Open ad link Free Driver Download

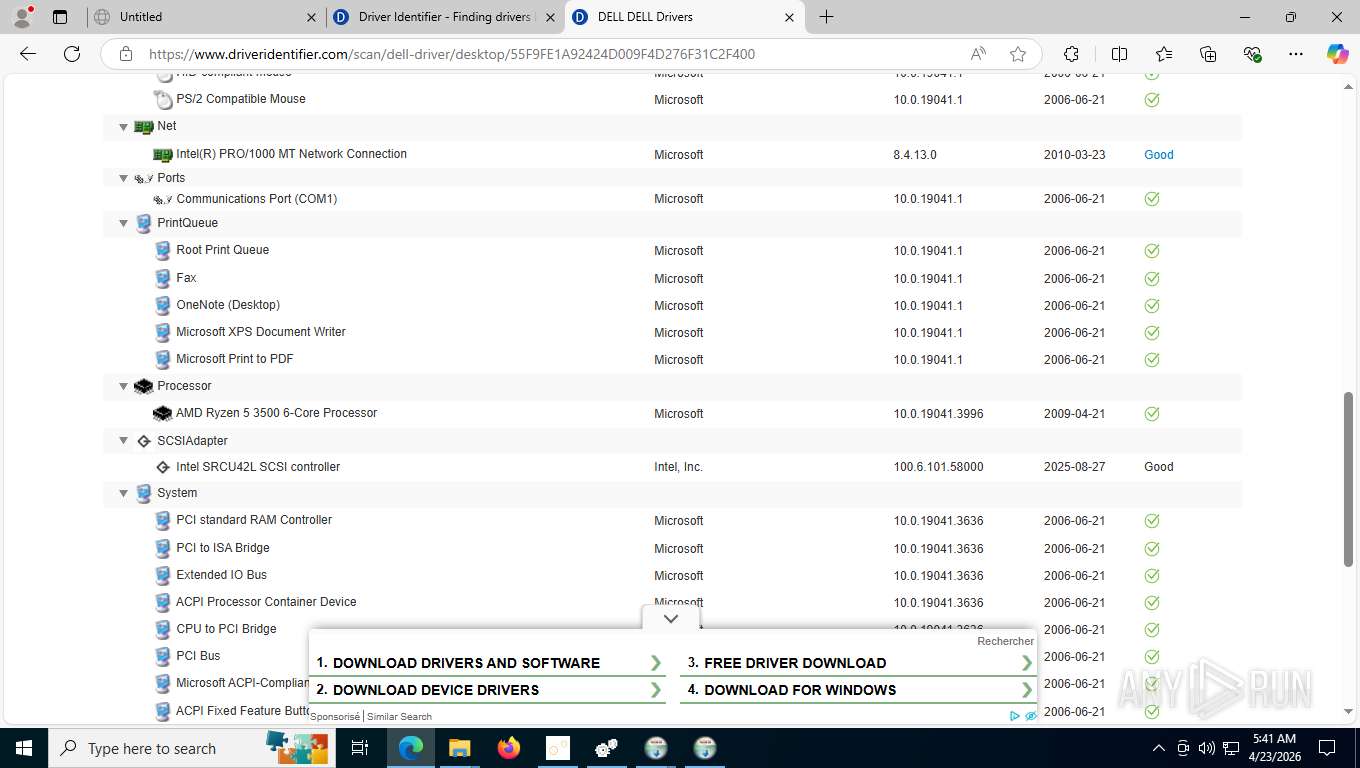[x=859, y=663]
